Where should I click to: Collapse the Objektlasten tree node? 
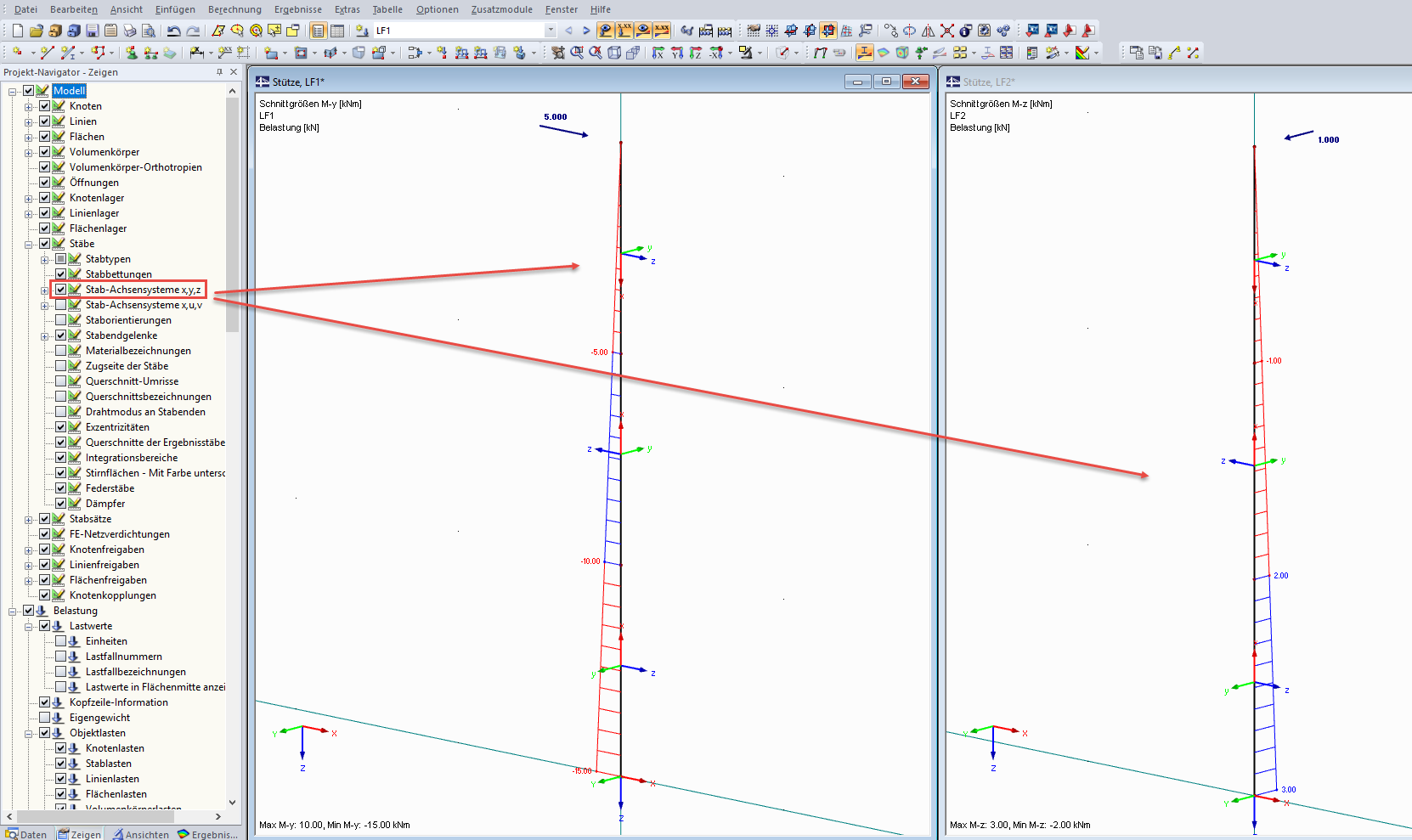[29, 733]
